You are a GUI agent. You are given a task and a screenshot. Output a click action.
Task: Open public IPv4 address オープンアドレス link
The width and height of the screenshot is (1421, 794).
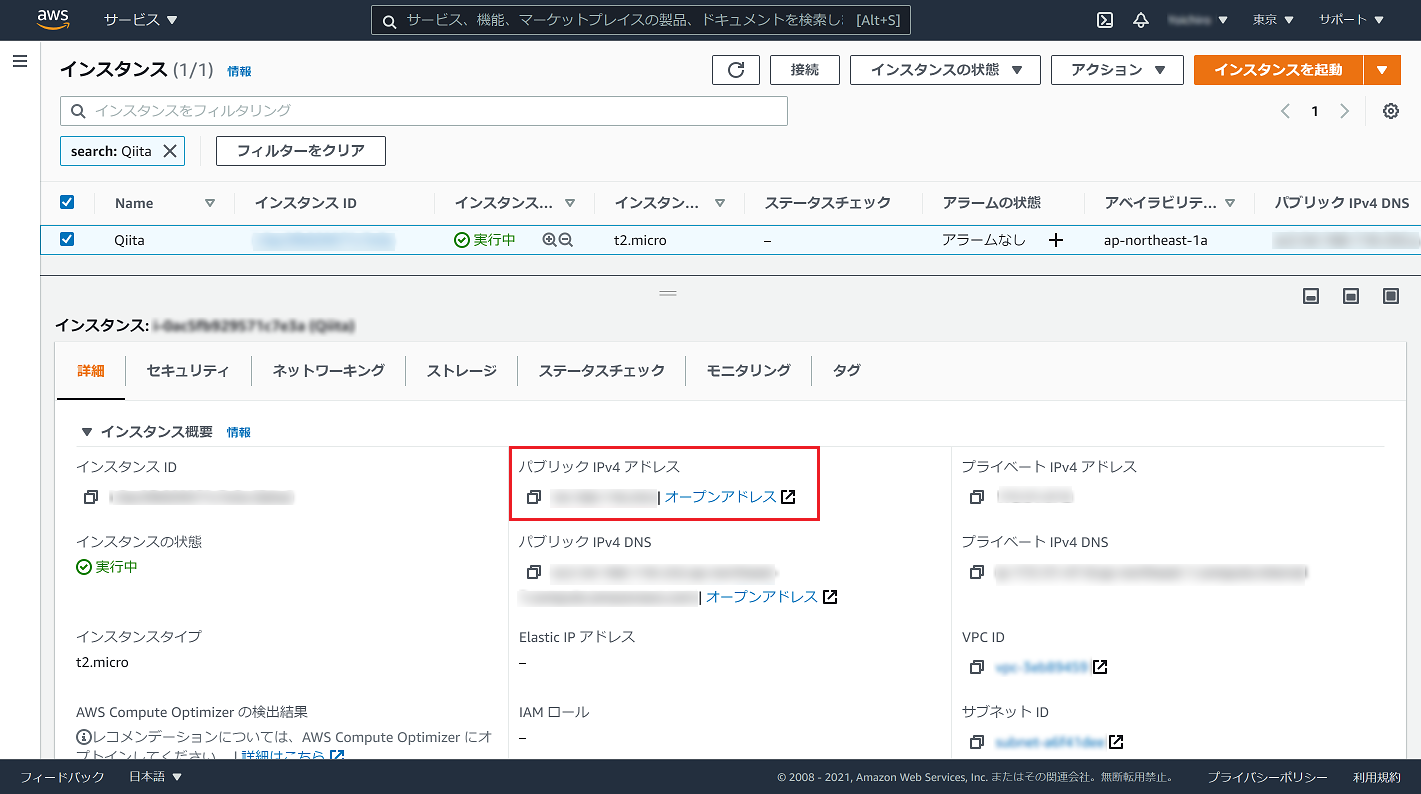point(730,497)
